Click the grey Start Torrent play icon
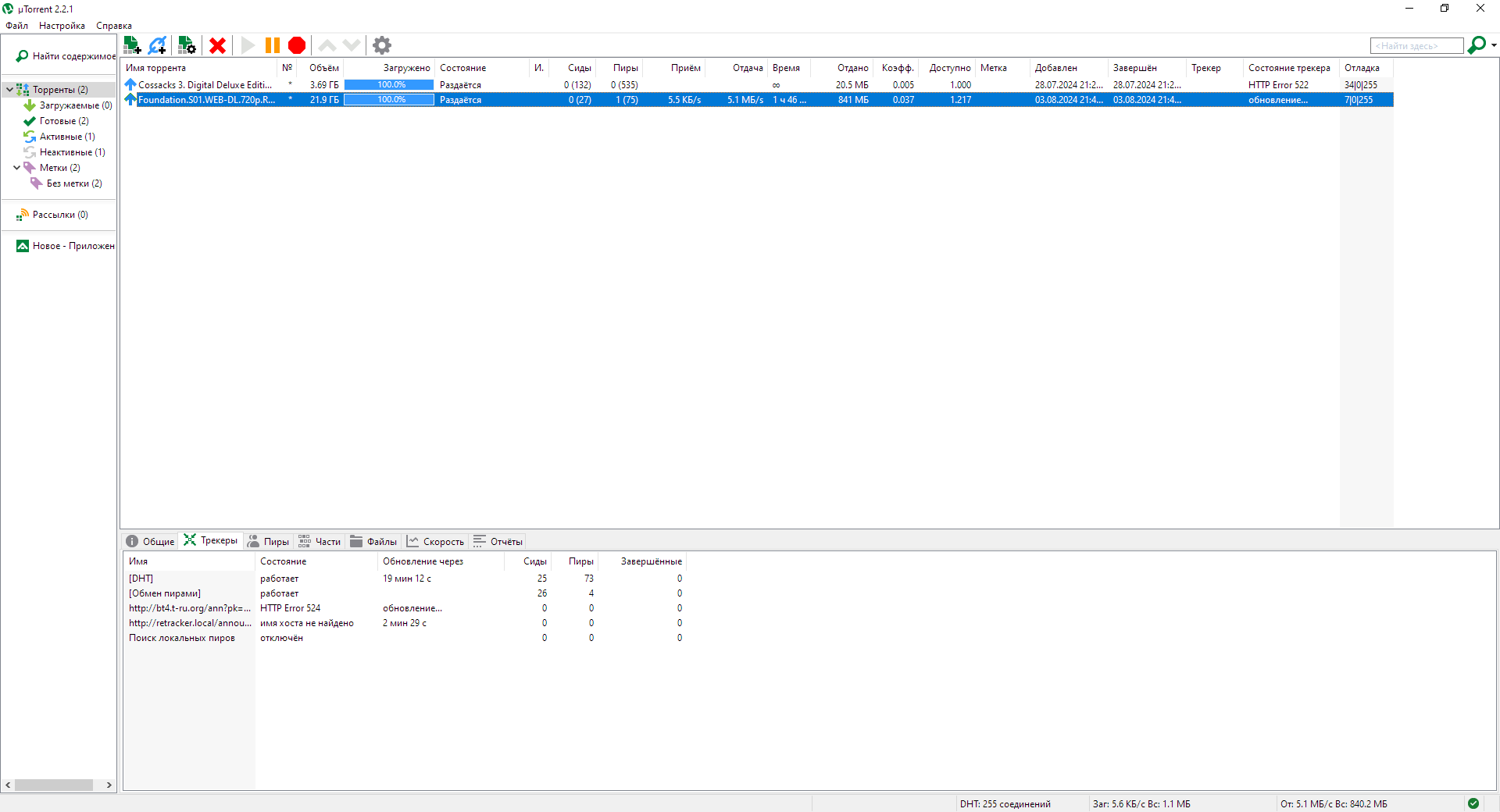Screen dimensions: 1500x812 (248, 45)
